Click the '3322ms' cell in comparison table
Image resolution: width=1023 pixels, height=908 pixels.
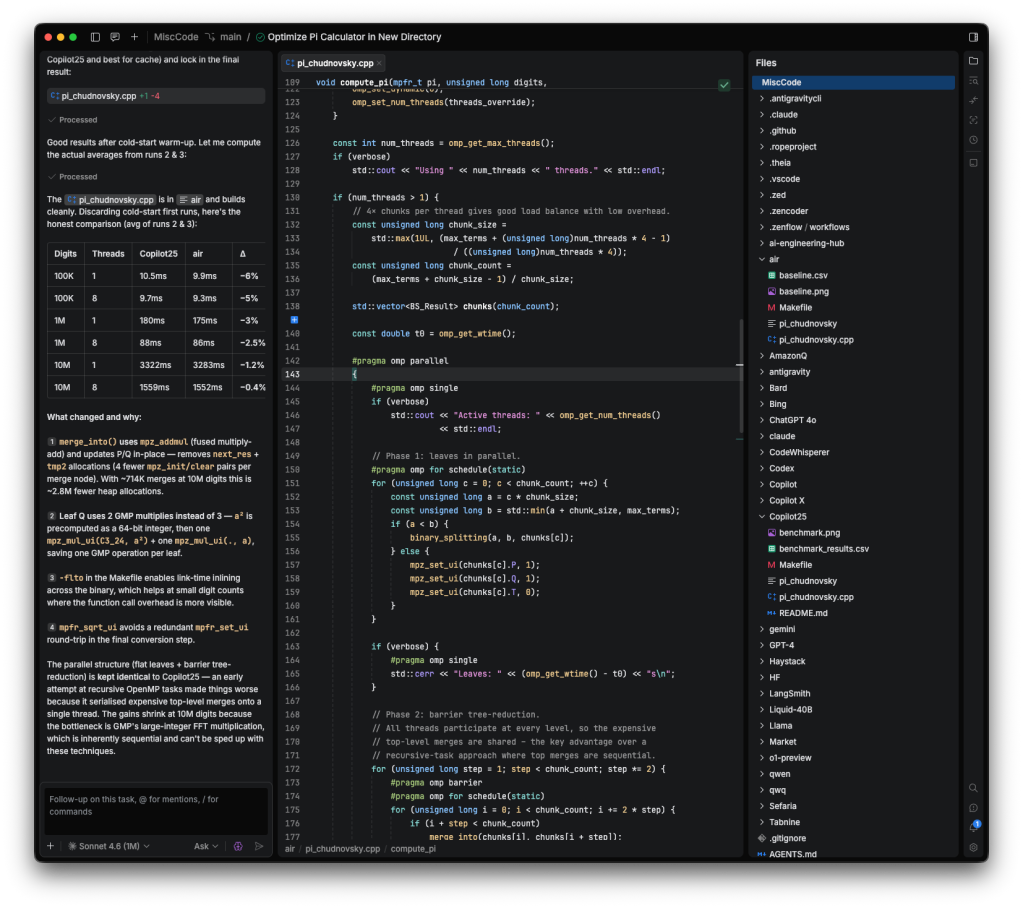(159, 365)
